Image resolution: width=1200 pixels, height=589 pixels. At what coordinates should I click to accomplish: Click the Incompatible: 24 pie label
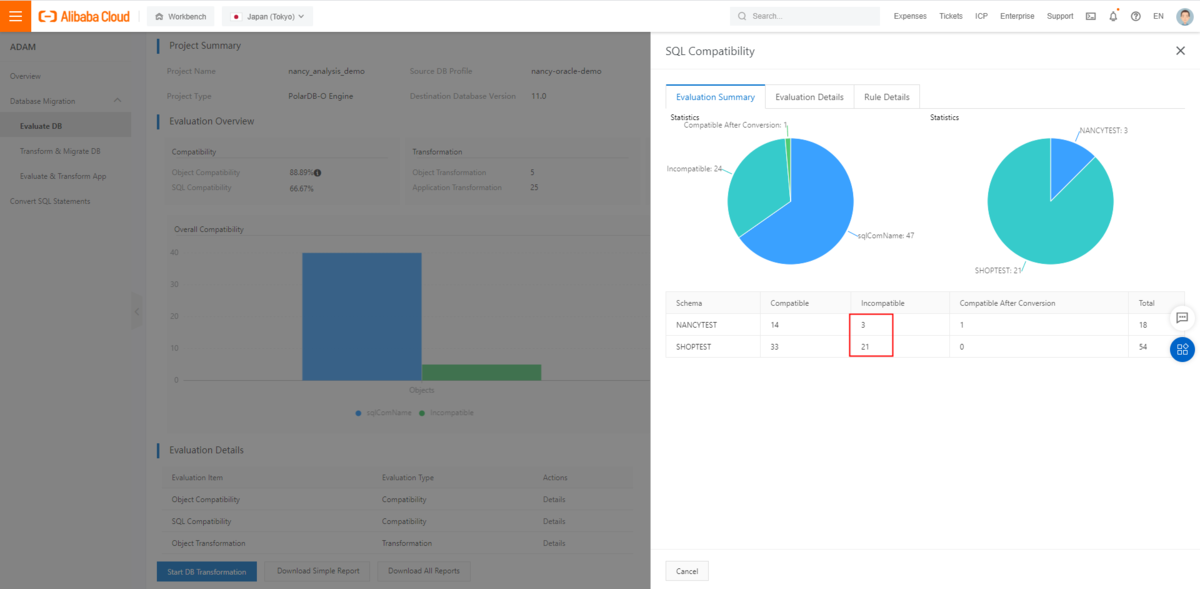tap(695, 169)
